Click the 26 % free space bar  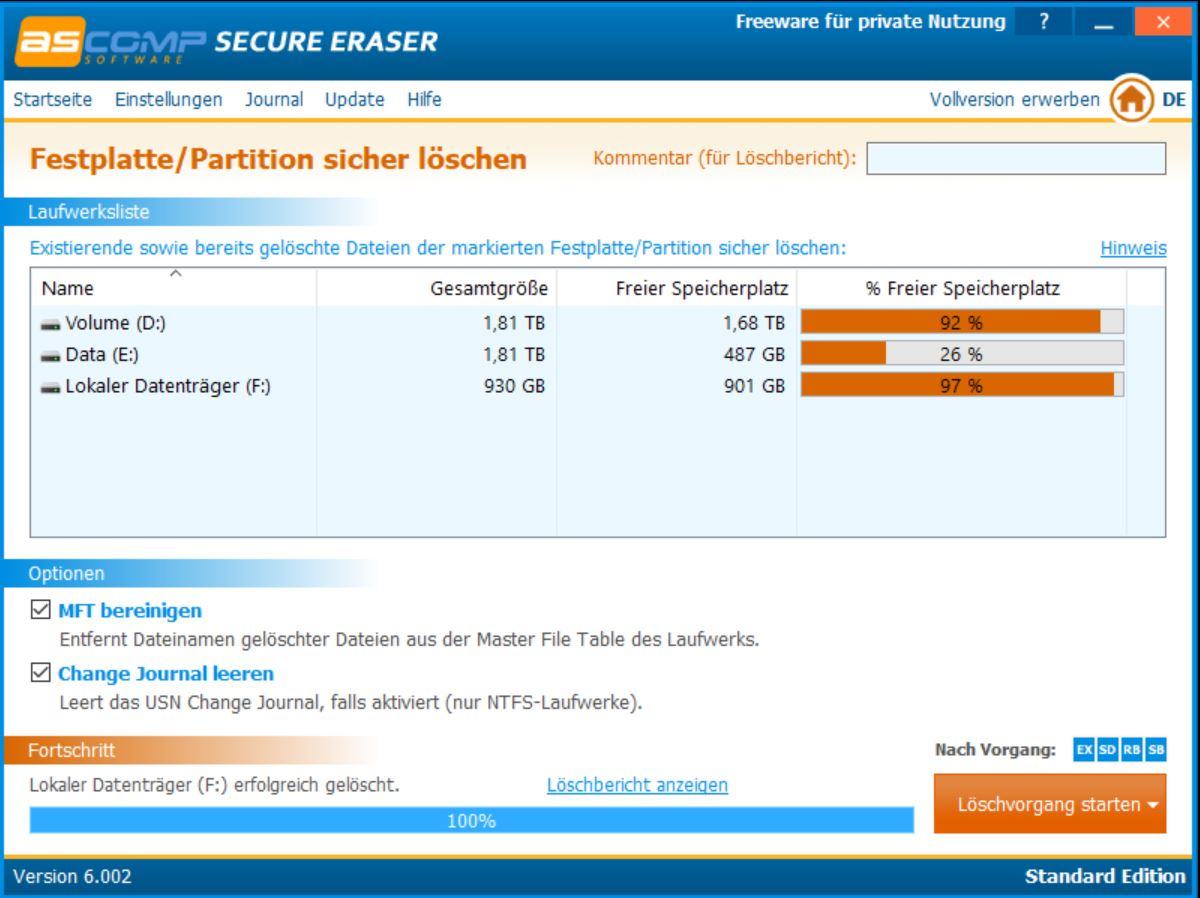tap(962, 354)
